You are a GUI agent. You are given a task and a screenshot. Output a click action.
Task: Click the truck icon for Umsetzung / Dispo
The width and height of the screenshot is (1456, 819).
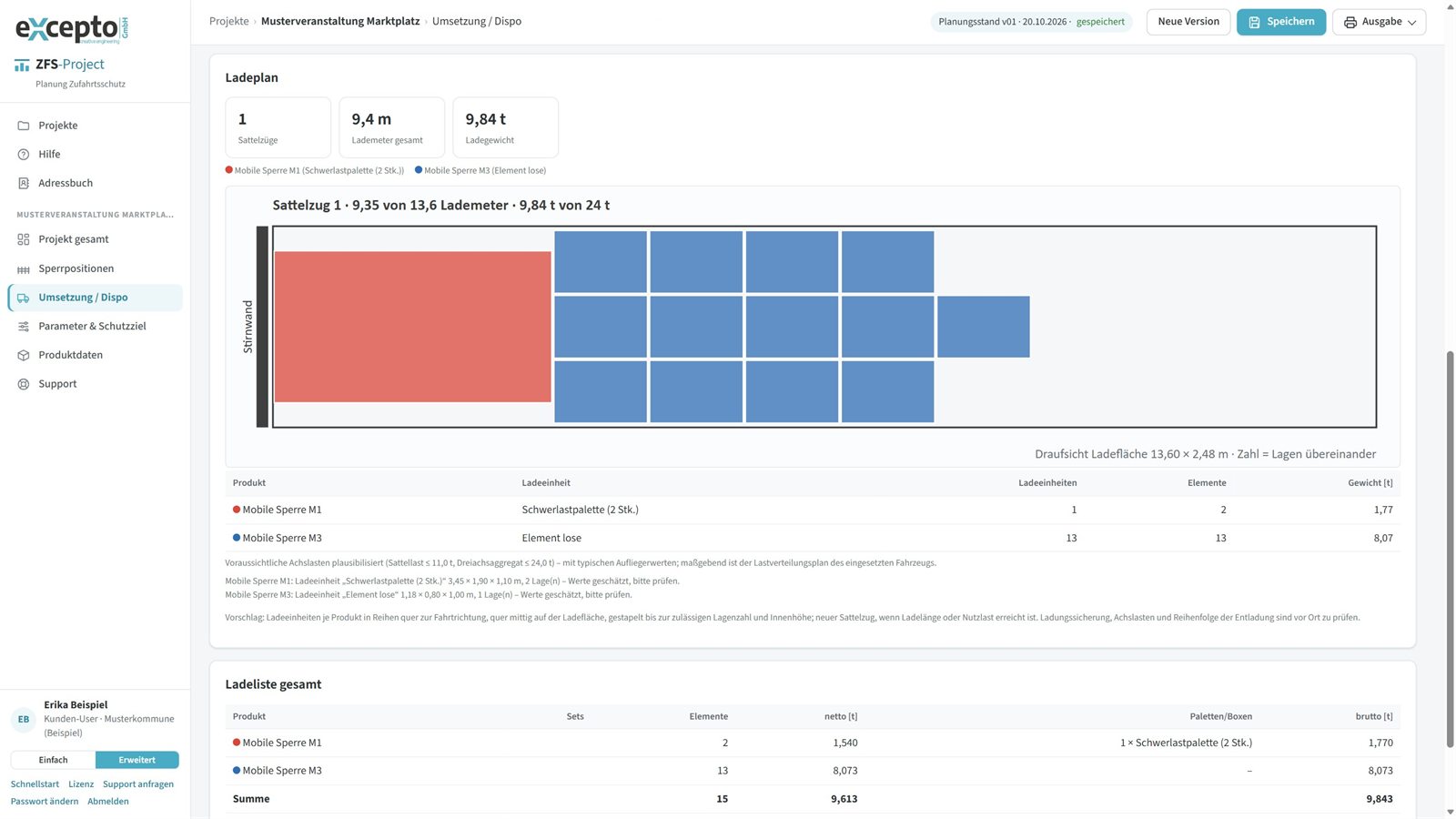click(x=24, y=298)
